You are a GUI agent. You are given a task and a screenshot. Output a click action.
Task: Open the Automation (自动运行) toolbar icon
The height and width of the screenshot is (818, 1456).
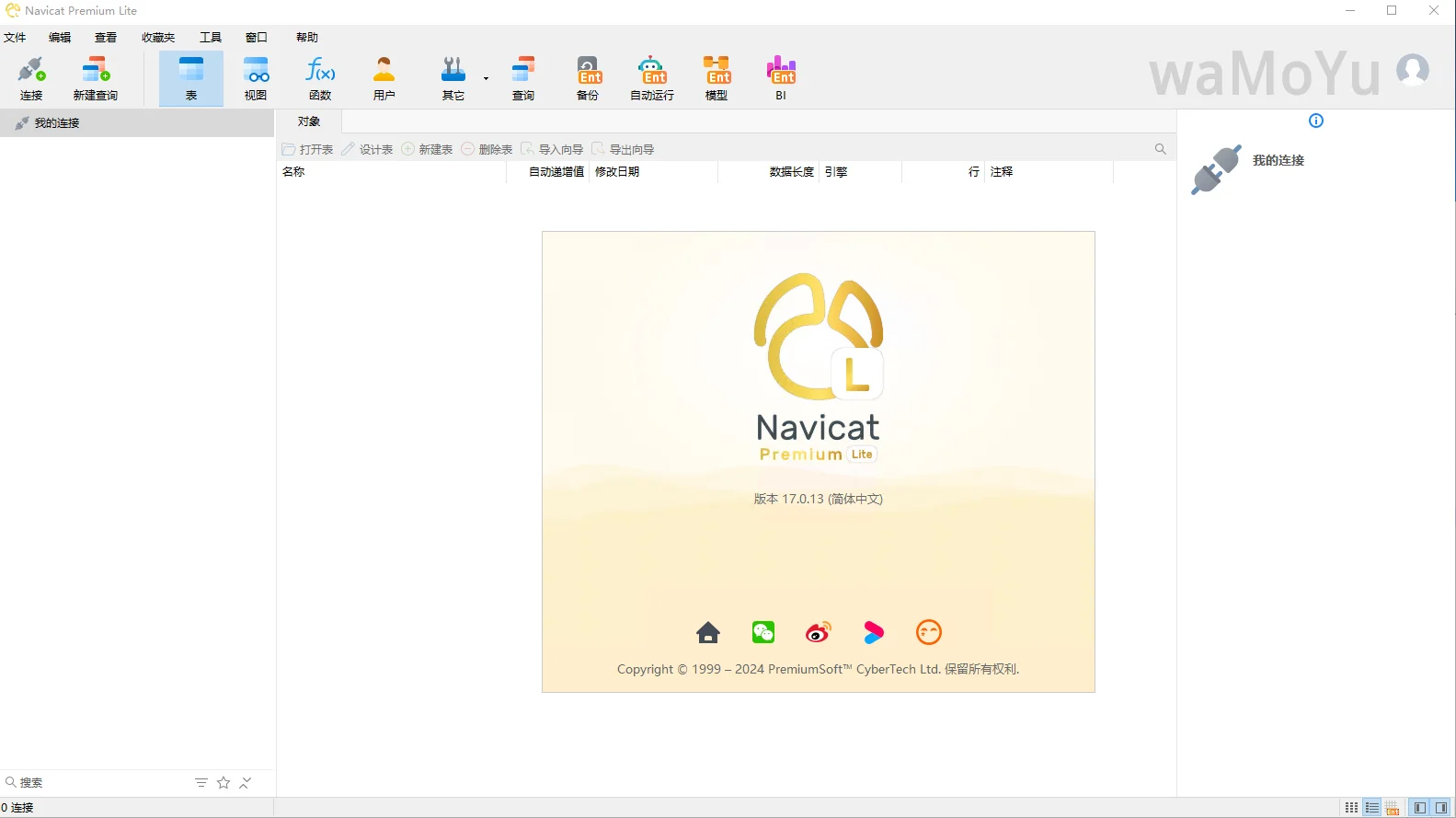(x=652, y=78)
